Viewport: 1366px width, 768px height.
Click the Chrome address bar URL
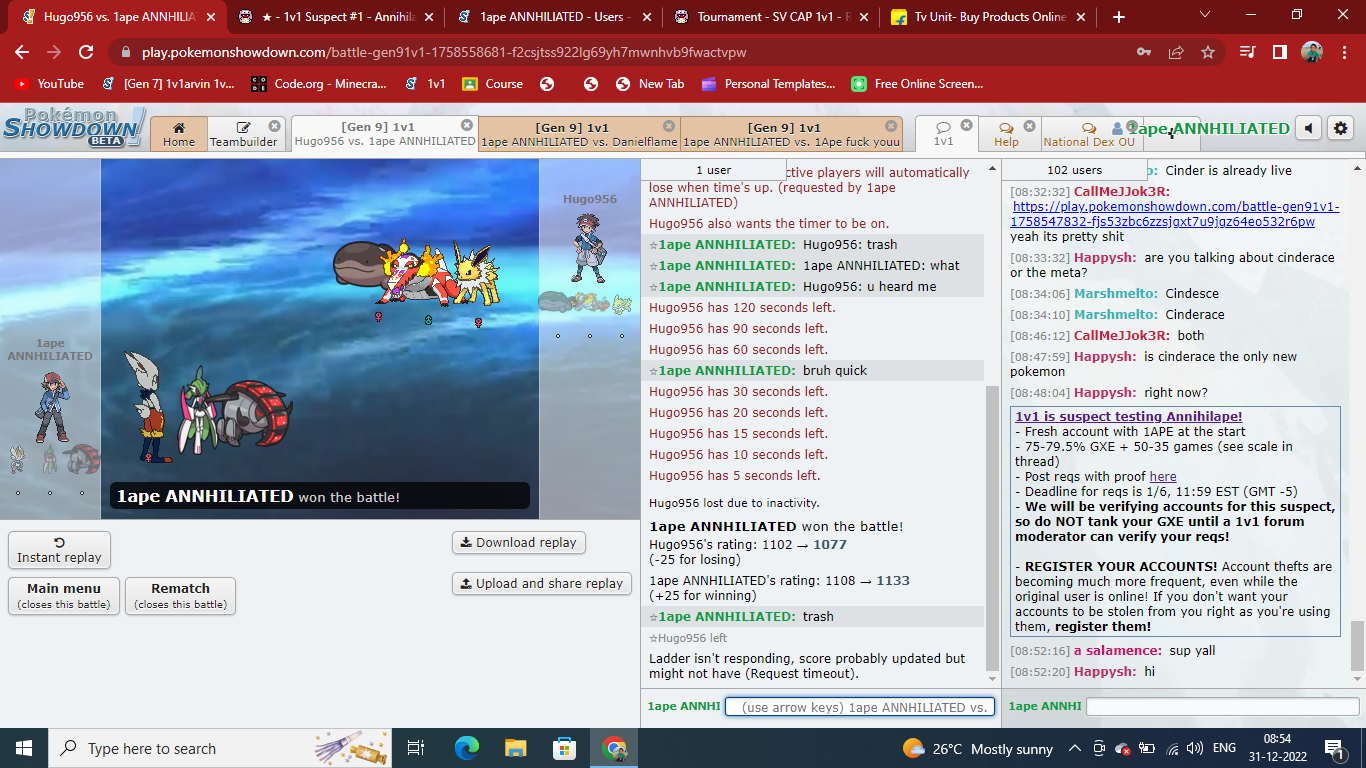444,52
